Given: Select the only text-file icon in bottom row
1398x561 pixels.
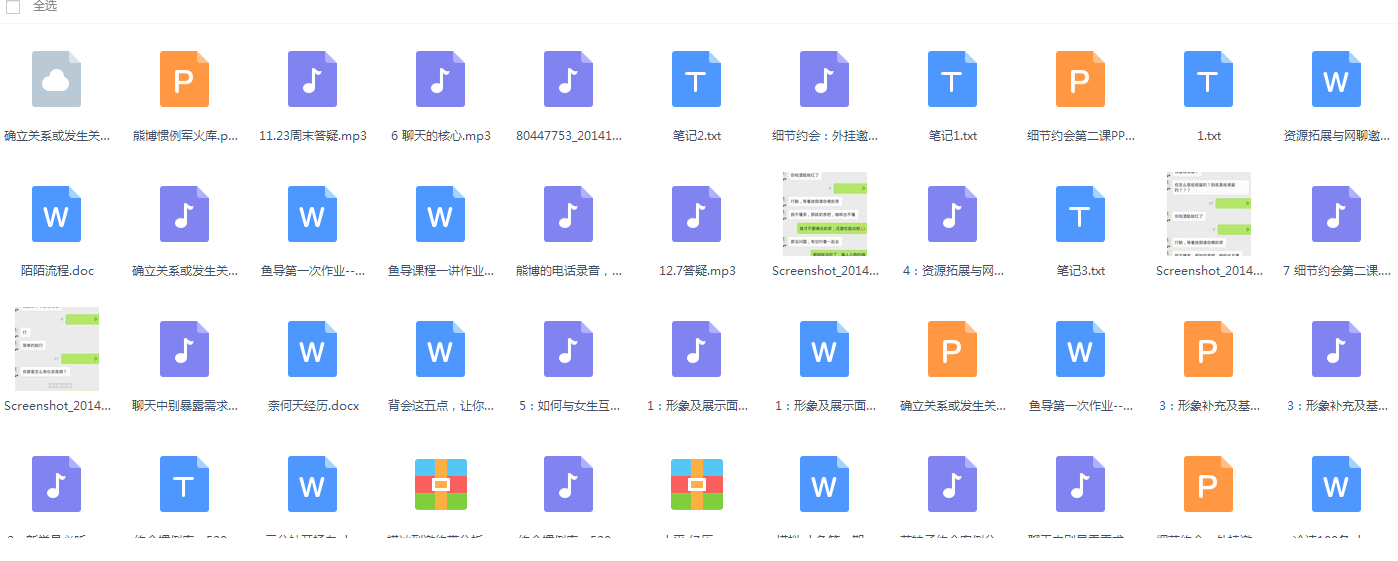Looking at the screenshot, I should pos(184,484).
